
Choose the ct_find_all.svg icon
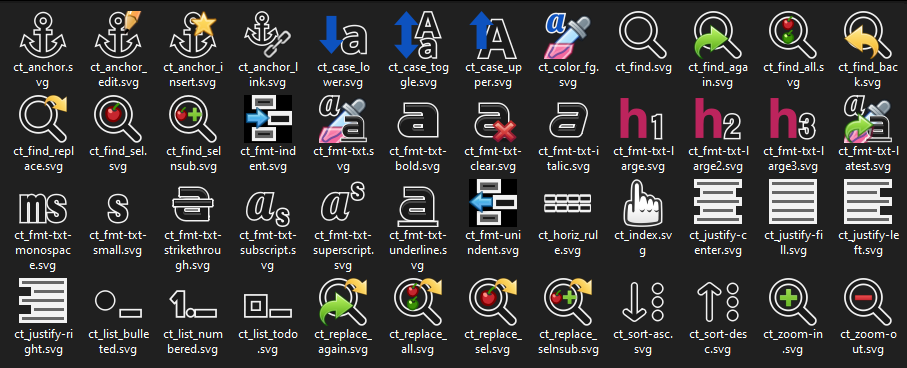792,35
